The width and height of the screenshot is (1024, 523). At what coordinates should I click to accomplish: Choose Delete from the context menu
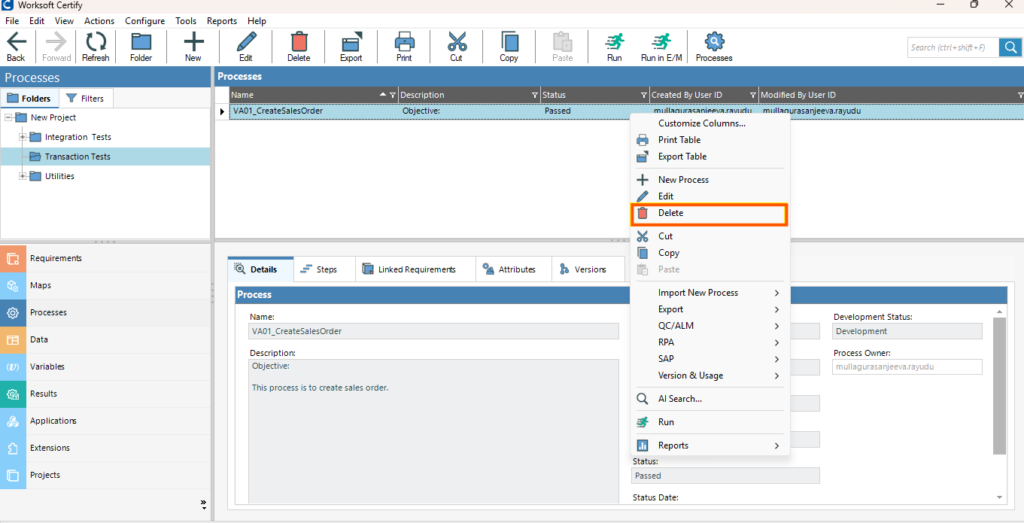tap(710, 213)
